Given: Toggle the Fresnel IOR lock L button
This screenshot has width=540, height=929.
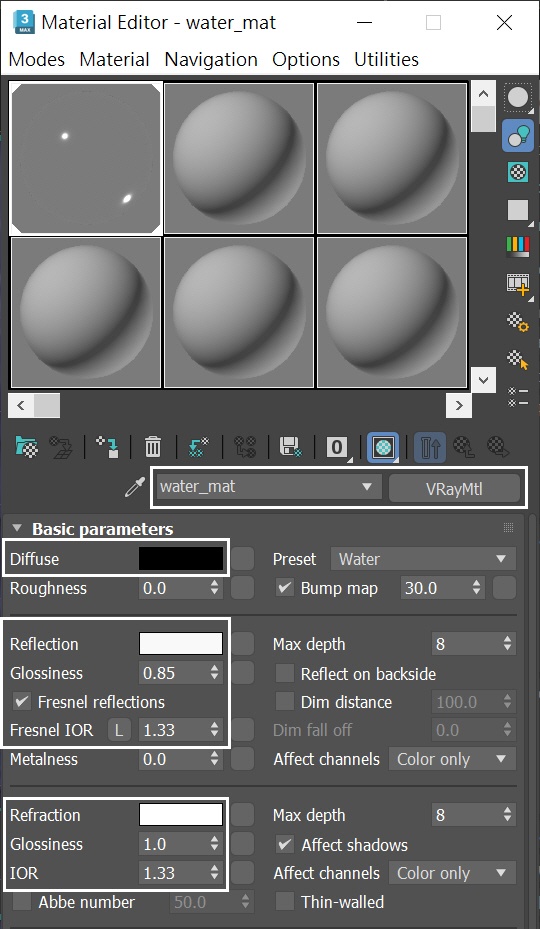Looking at the screenshot, I should tap(119, 731).
